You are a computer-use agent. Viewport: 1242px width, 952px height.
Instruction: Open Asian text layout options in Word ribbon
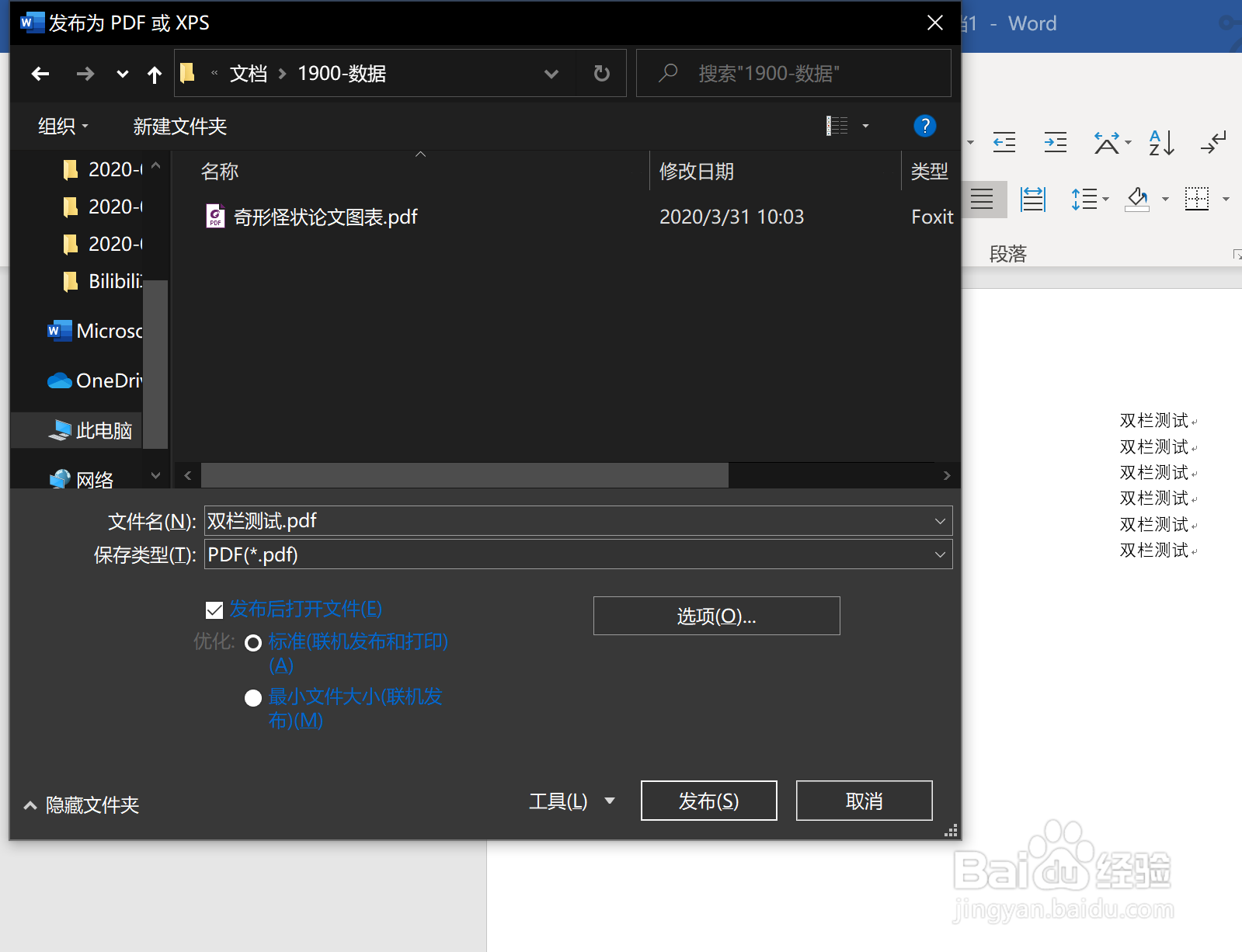[1107, 142]
